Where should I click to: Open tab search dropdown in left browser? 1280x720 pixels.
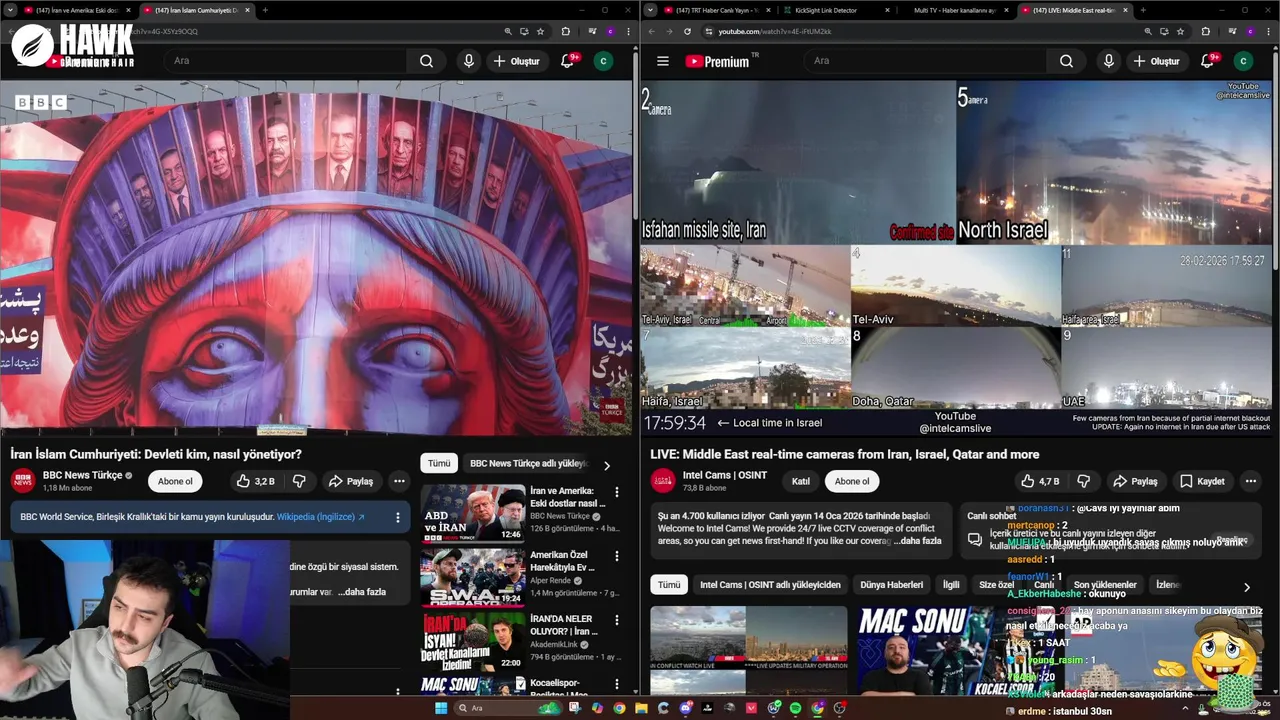pyautogui.click(x=9, y=10)
